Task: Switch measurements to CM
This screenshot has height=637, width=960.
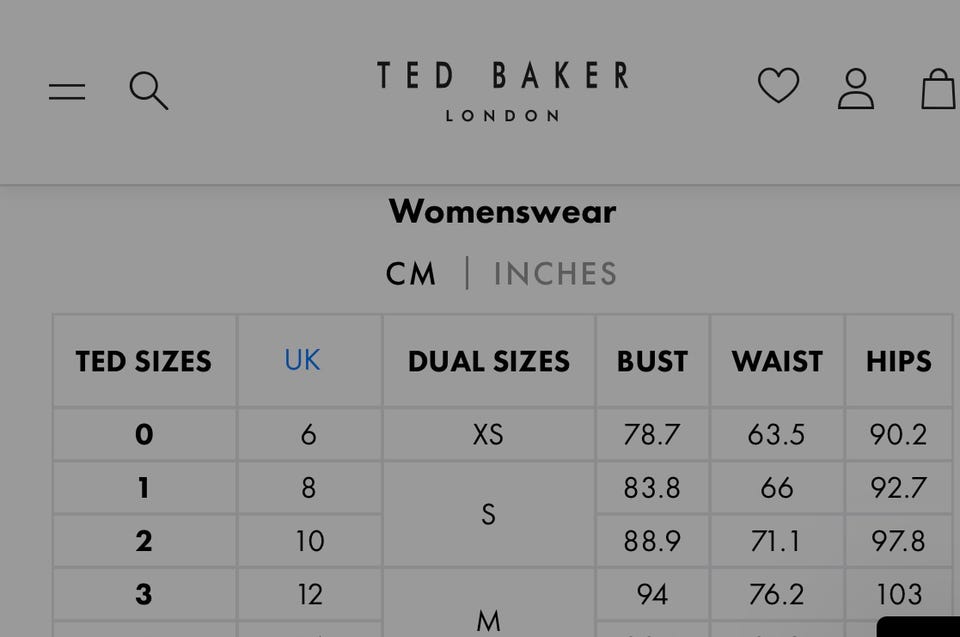Action: pos(411,274)
